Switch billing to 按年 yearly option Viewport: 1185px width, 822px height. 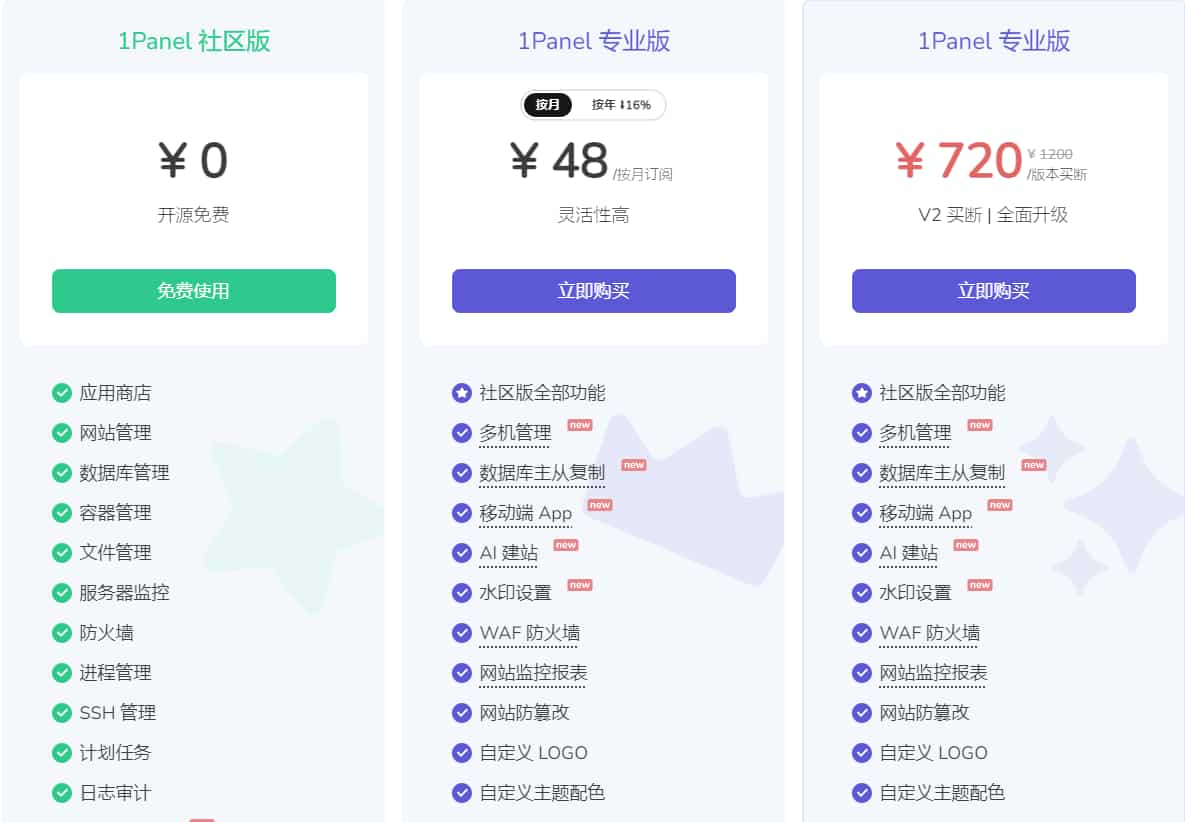click(x=620, y=105)
